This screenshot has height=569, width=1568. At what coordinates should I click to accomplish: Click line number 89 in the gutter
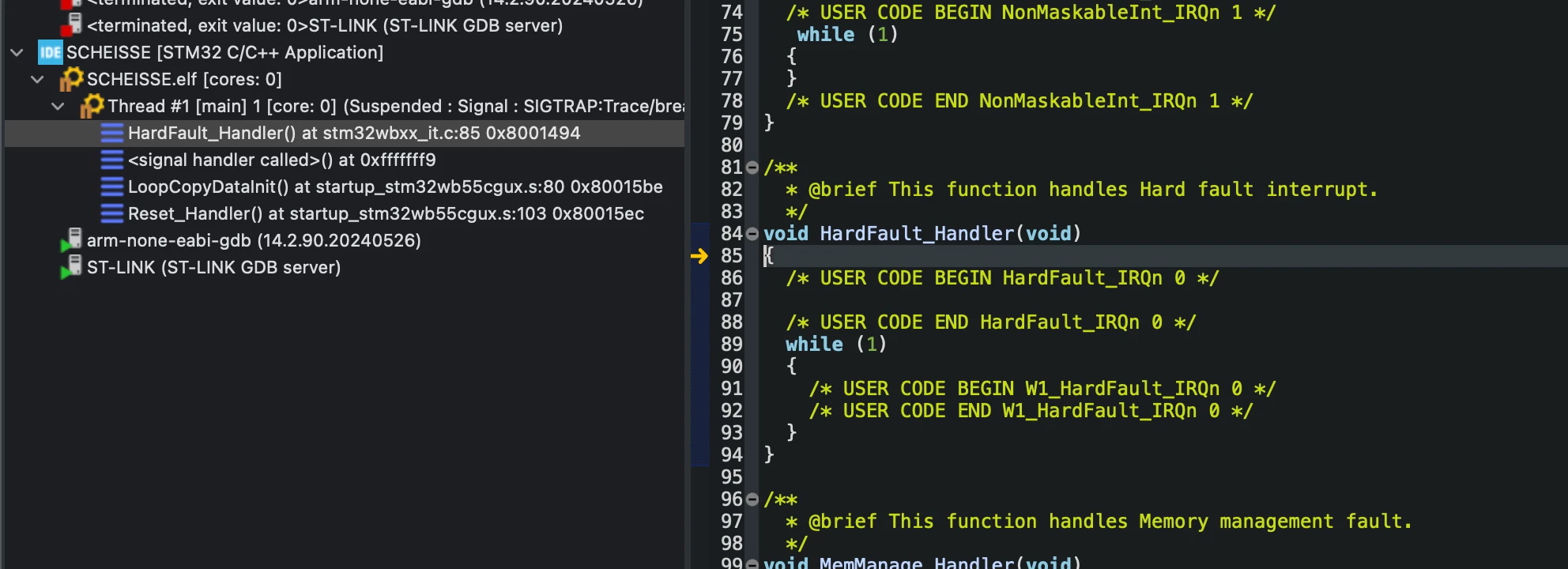(x=732, y=345)
